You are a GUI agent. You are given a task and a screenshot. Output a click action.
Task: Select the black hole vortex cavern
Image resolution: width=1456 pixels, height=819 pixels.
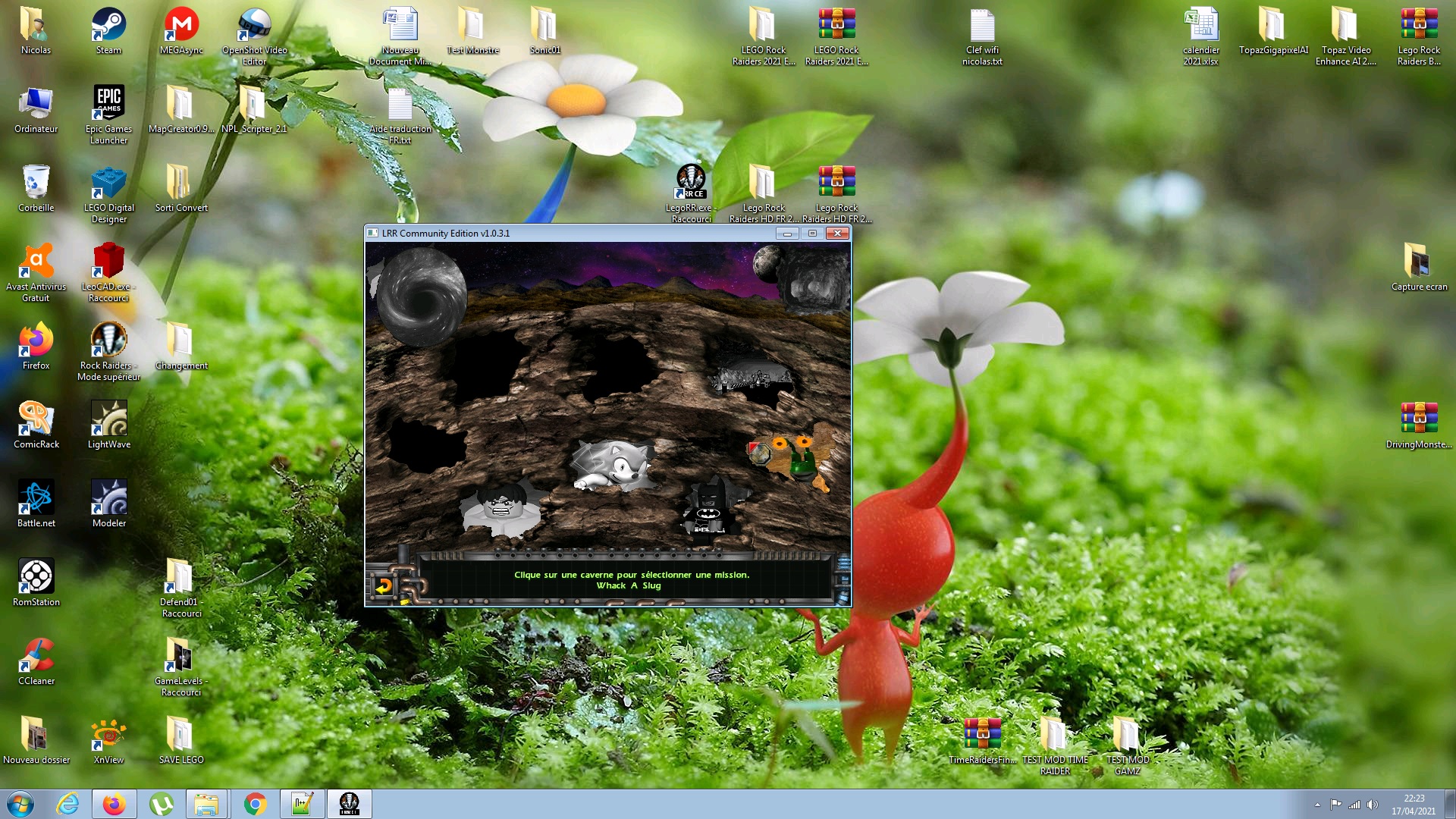click(421, 296)
